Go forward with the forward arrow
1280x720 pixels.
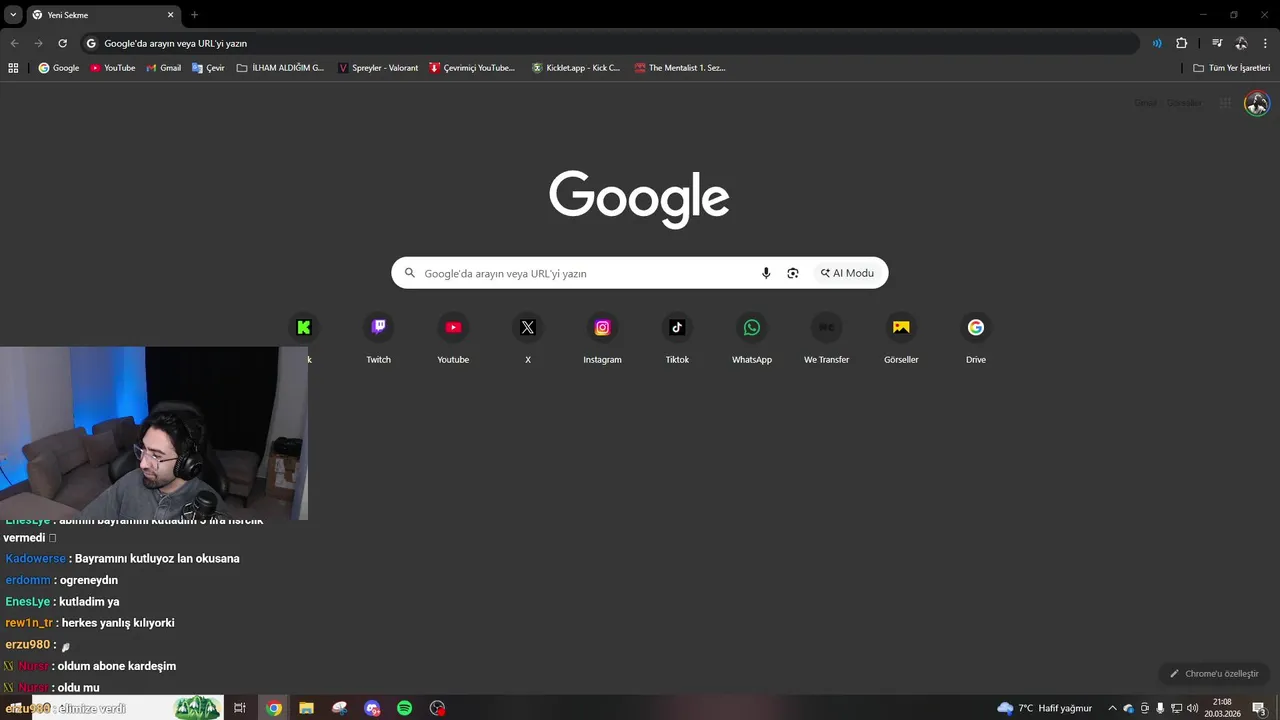coord(38,43)
